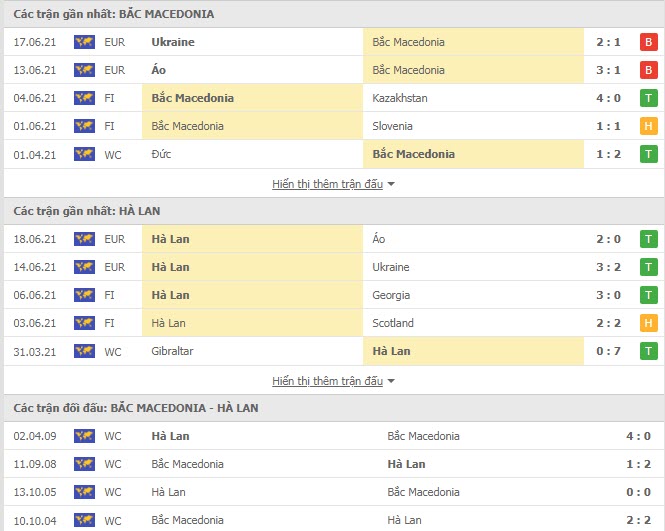
Task: Click the red B result badge for Ukraine match
Action: tap(648, 42)
